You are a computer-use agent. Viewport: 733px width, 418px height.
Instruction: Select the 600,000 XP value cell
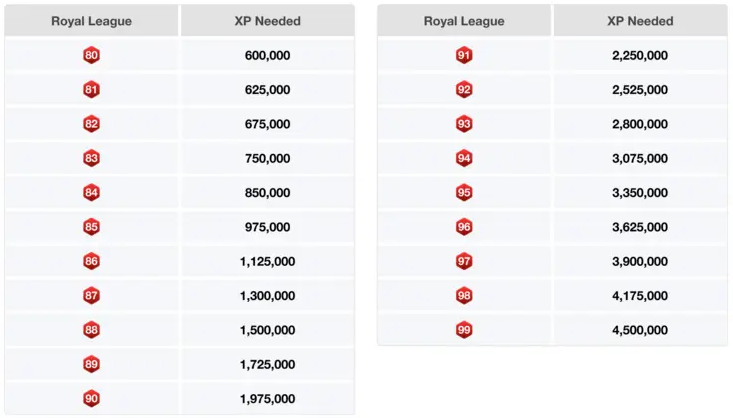click(x=267, y=56)
